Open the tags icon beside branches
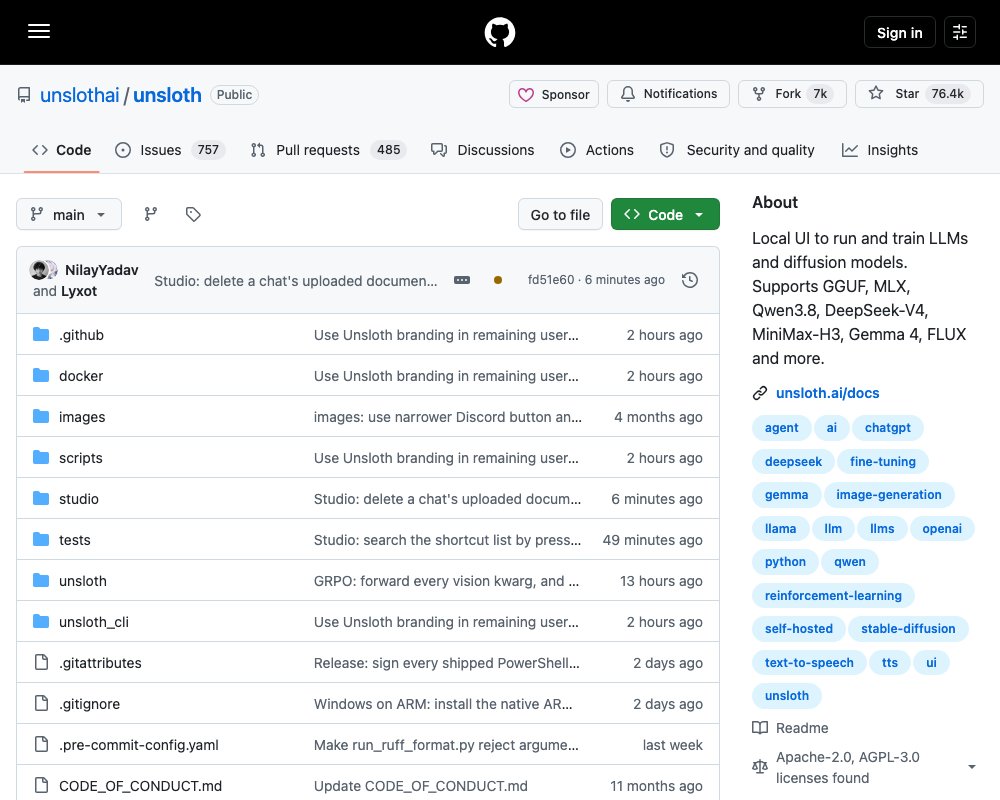 click(193, 214)
